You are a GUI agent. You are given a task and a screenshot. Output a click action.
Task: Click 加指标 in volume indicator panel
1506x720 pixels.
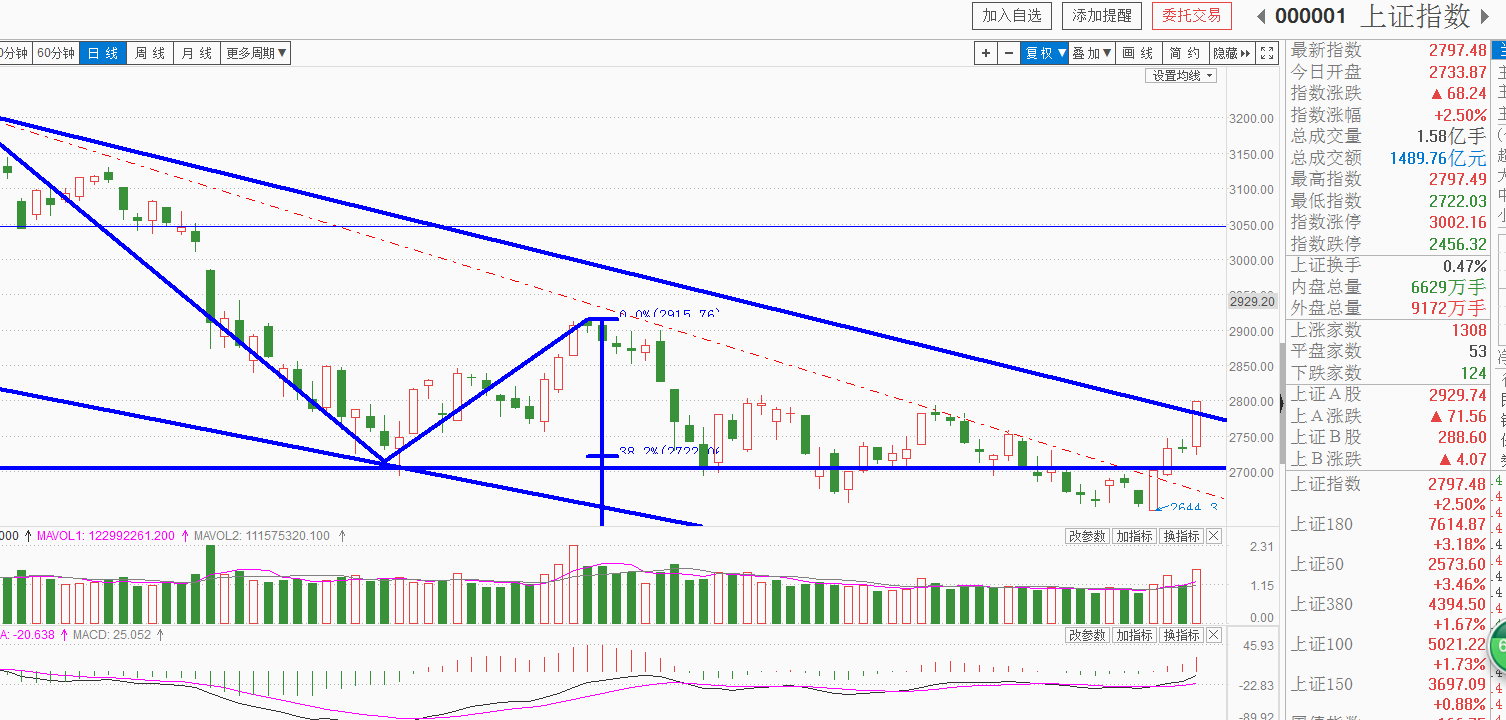pos(1135,536)
